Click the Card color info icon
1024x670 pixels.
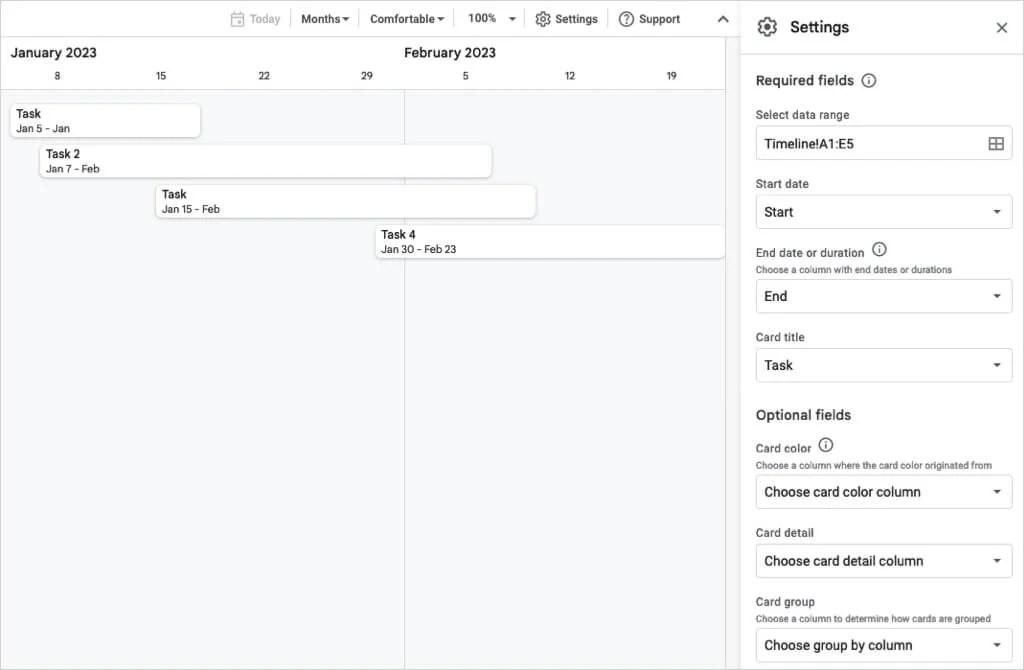tap(825, 446)
